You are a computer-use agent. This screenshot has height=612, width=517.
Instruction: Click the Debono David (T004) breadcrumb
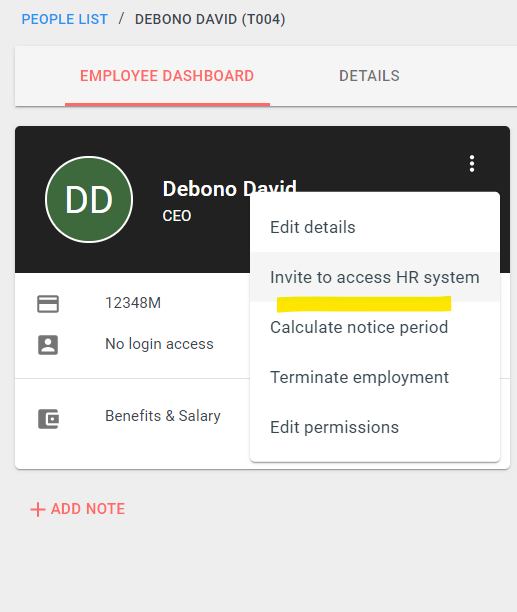click(210, 19)
